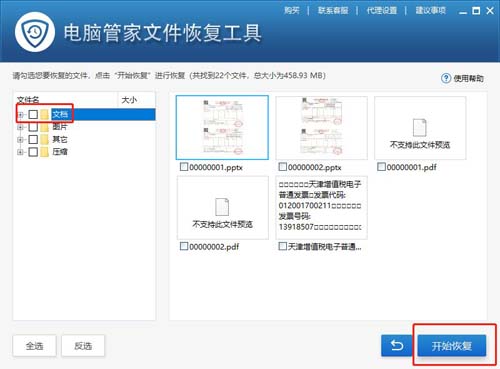
Task: Select the 00000002.pptx preview thumbnail
Action: click(321, 128)
